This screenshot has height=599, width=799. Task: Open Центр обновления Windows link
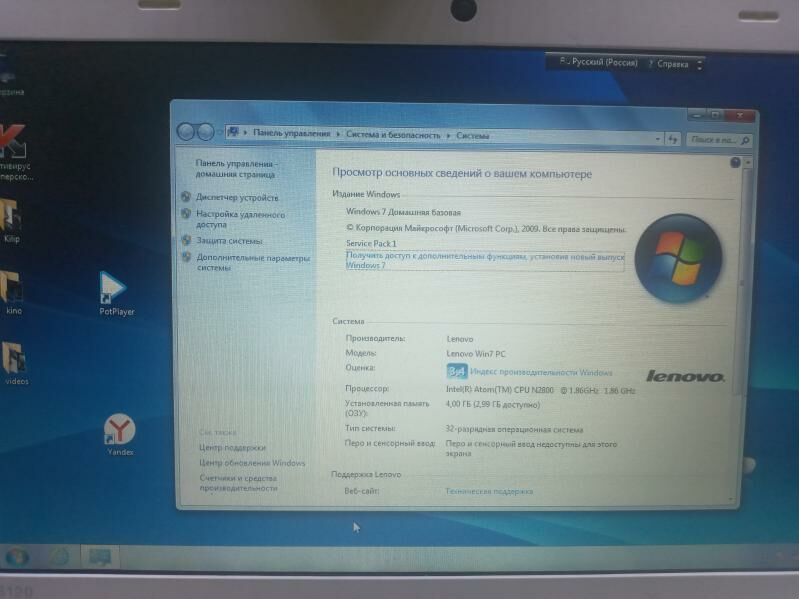tap(252, 463)
